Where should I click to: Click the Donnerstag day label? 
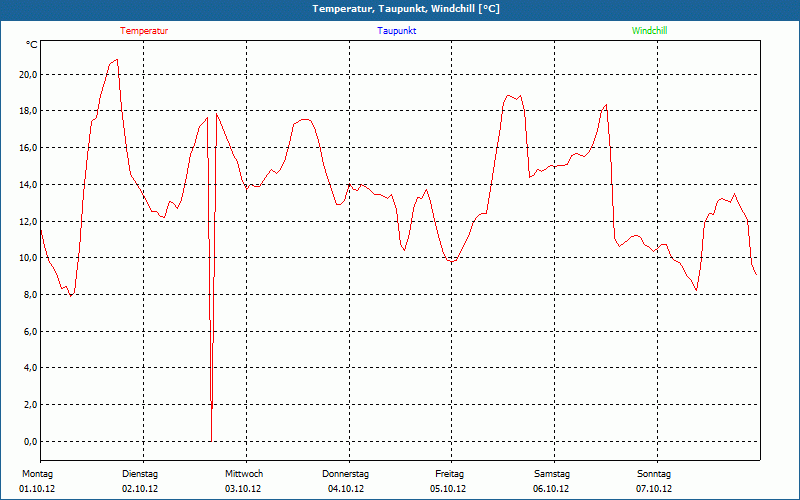[345, 474]
